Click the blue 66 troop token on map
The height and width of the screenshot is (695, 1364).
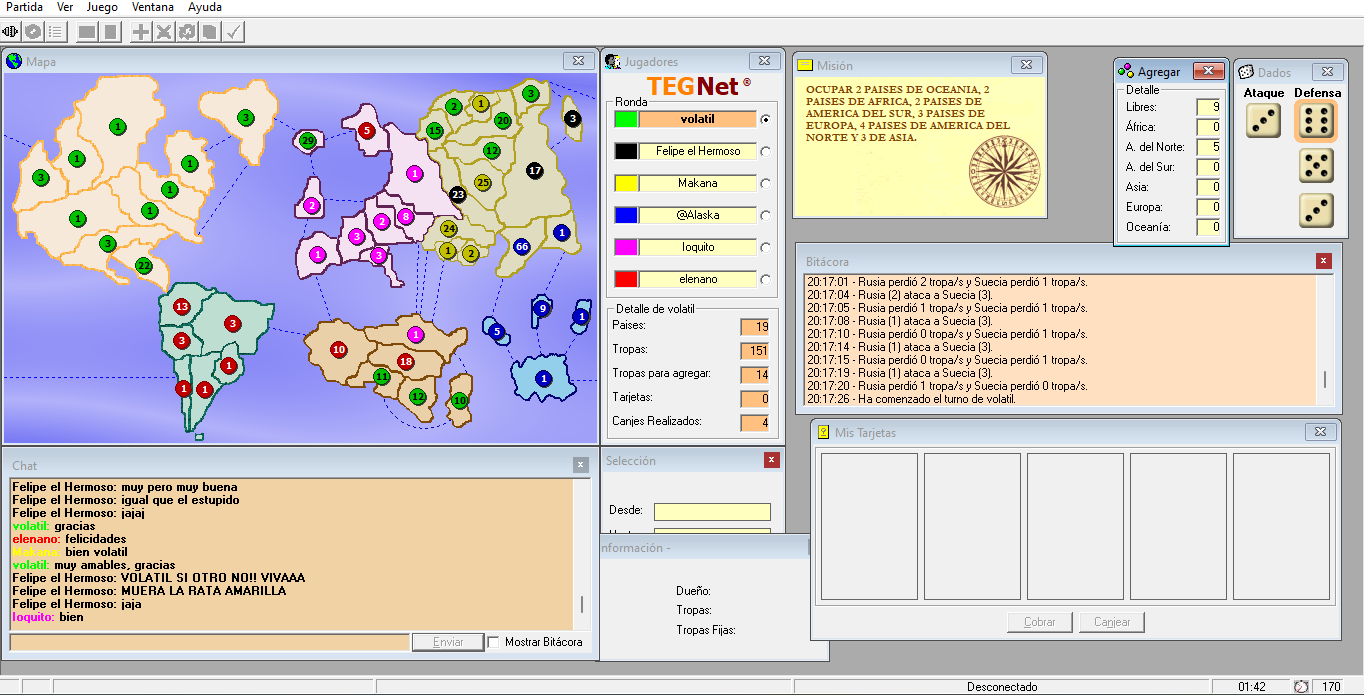522,246
